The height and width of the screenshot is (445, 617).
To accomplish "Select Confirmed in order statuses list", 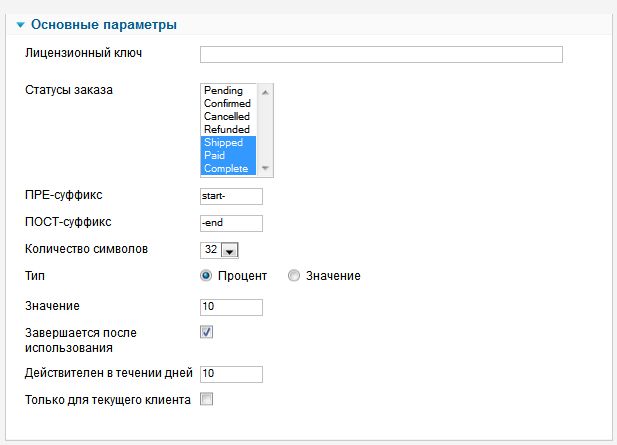I will point(226,104).
